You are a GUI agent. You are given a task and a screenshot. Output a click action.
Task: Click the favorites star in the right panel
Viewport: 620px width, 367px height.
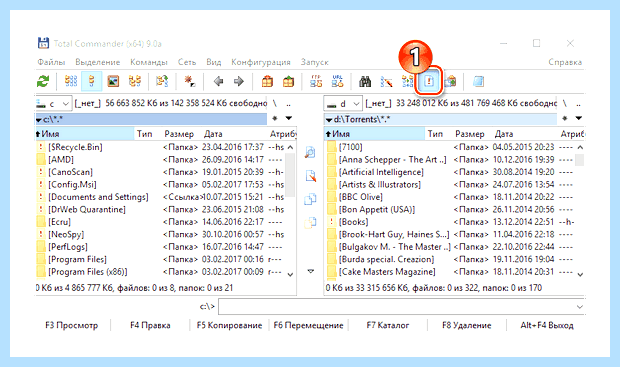click(x=565, y=118)
